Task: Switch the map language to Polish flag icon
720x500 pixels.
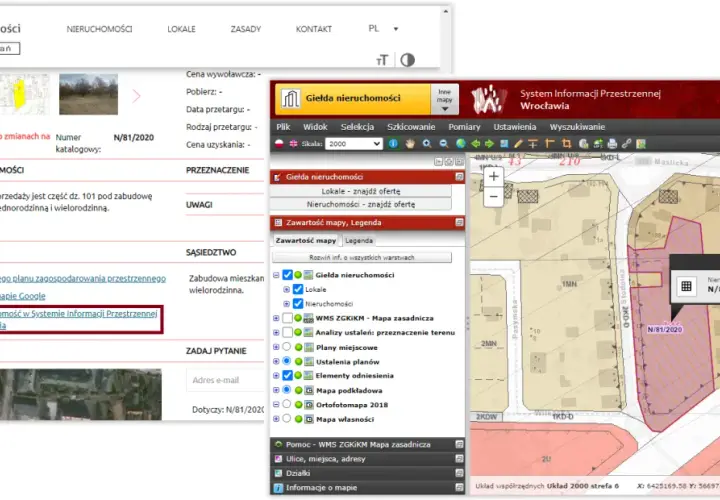Action: (279, 144)
